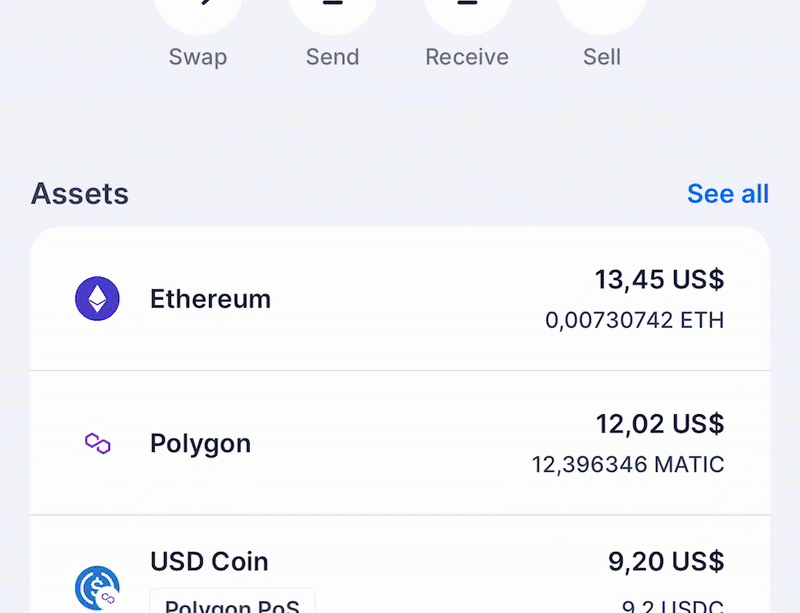This screenshot has height=613, width=800.
Task: Open all assets via See all
Action: click(x=727, y=194)
